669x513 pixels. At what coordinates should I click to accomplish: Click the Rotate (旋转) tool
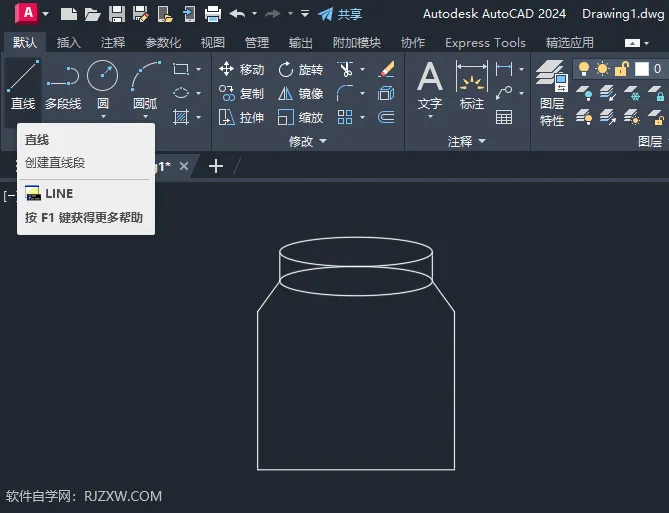(300, 69)
